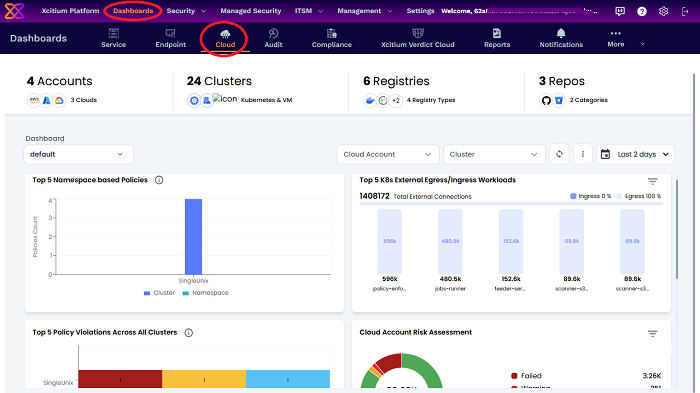Click the SingleUnix blue policy bar
700x393 pixels.
point(193,237)
